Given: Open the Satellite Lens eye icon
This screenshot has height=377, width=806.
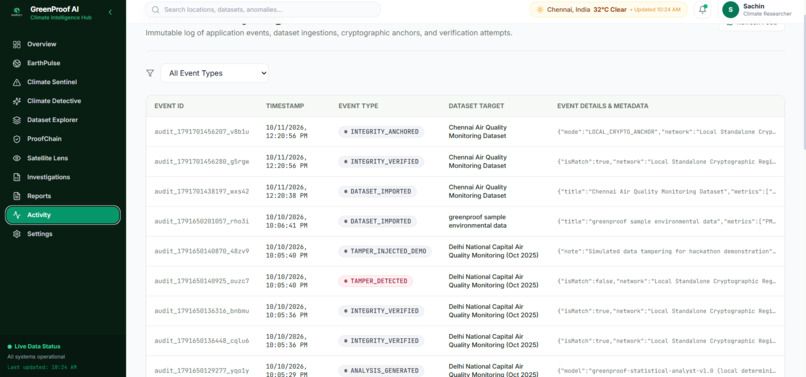Looking at the screenshot, I should point(16,158).
